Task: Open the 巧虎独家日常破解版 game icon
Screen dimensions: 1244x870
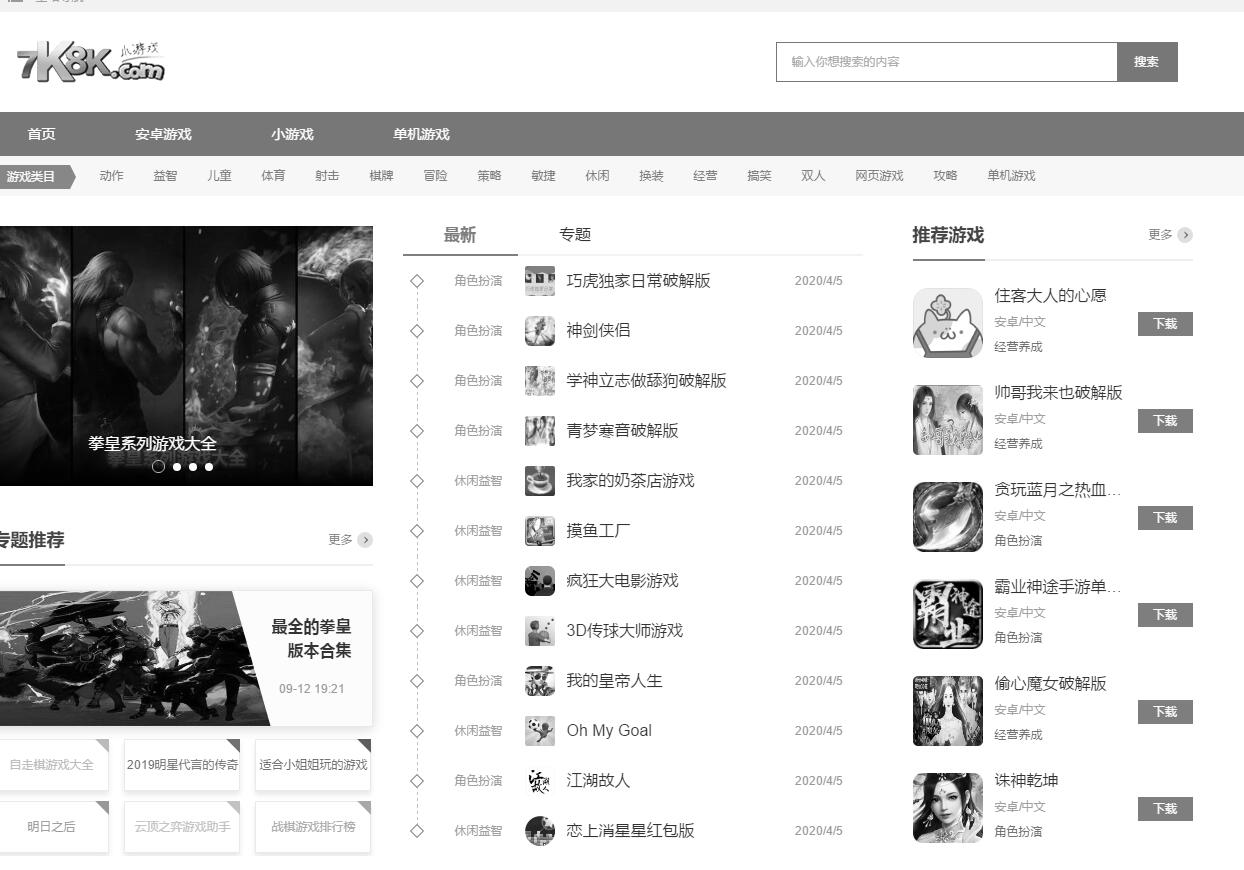Action: [540, 281]
